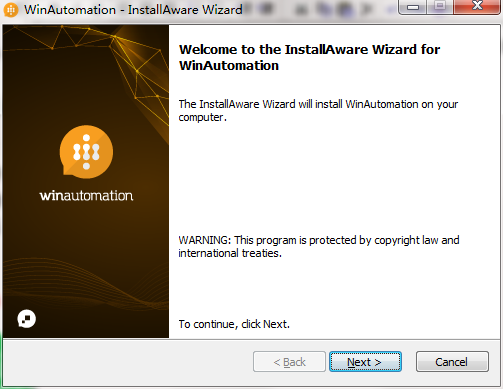The height and width of the screenshot is (389, 503).
Task: Maximize the installer window
Action: click(x=440, y=7)
